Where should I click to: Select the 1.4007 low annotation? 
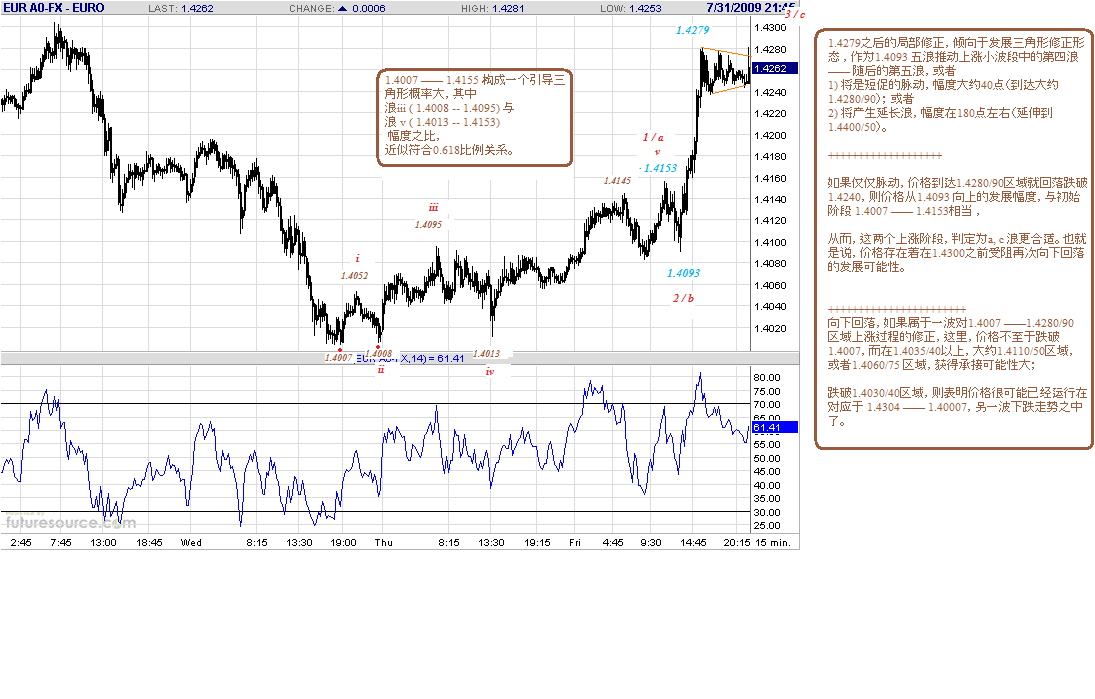click(338, 358)
